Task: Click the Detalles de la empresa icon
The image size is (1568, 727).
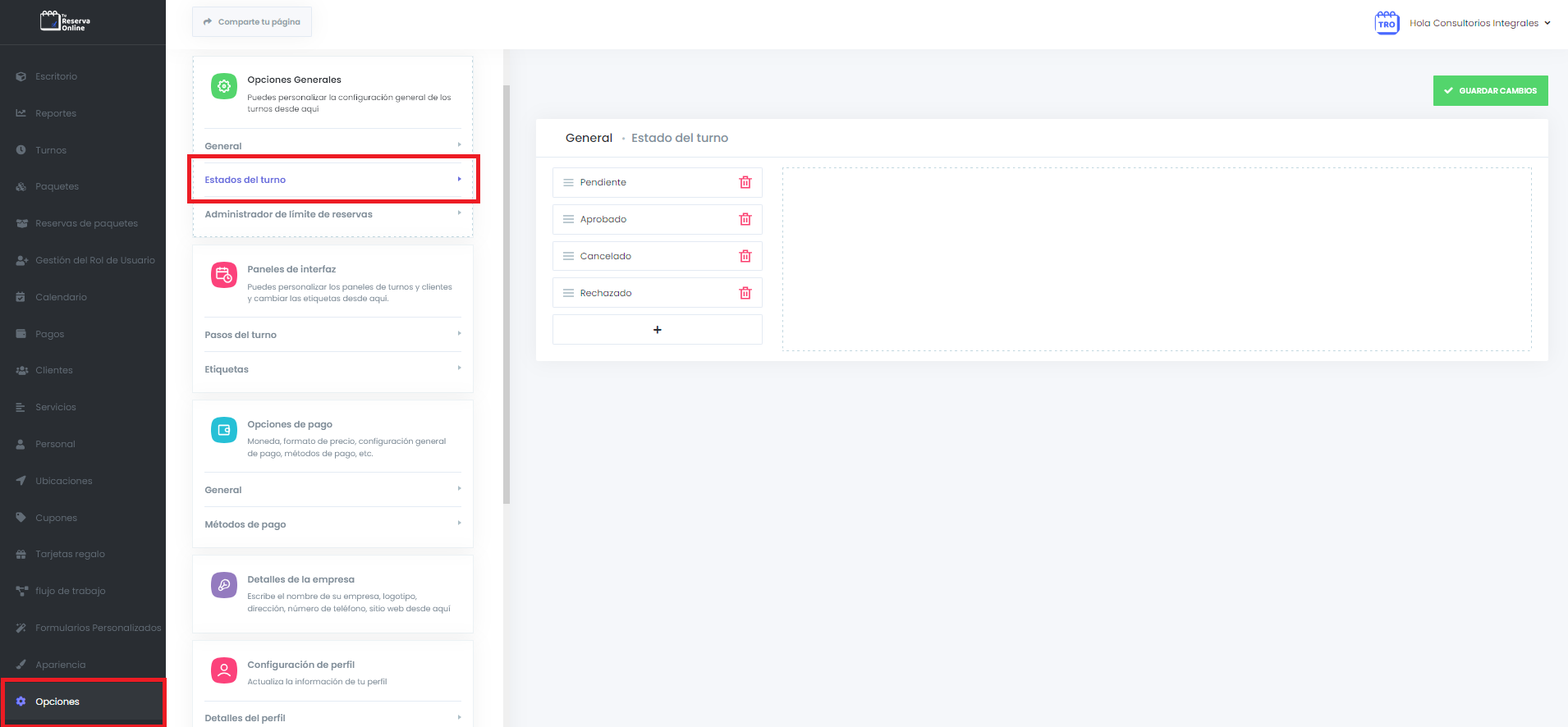Action: tap(223, 585)
